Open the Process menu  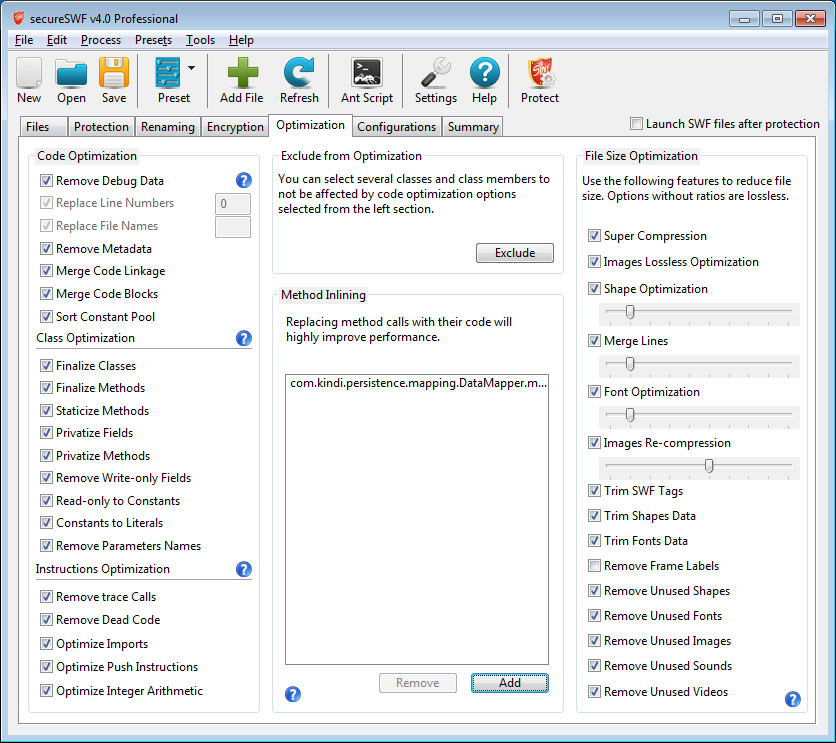[101, 40]
